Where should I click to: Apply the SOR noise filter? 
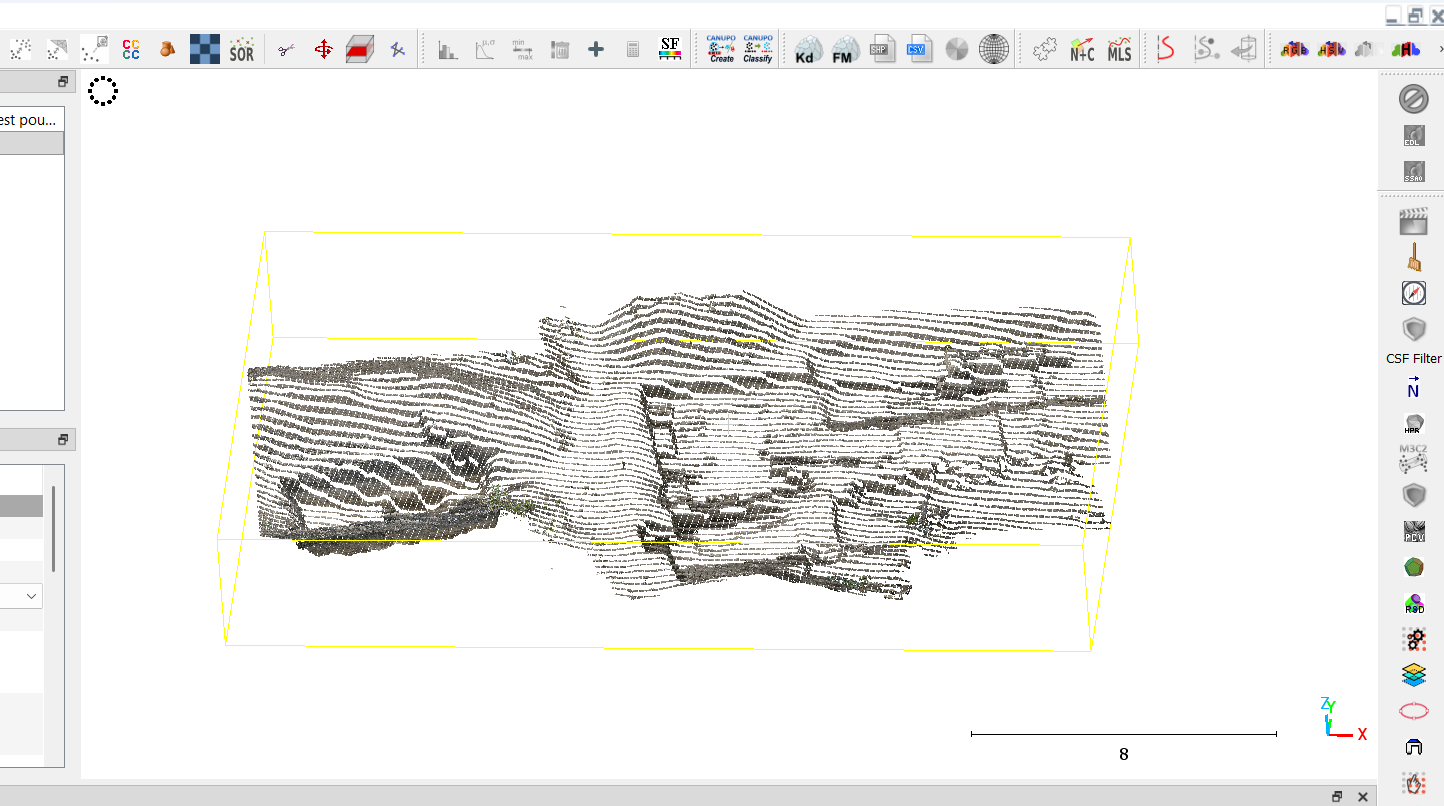click(242, 49)
